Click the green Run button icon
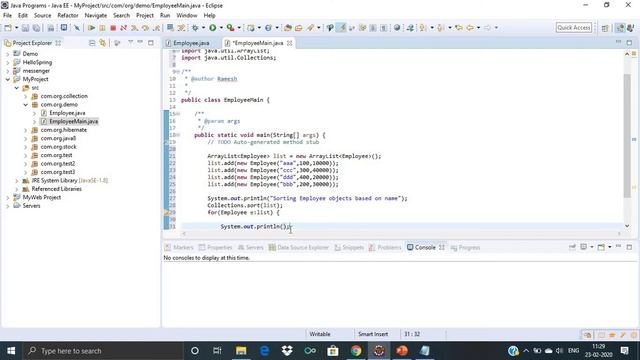Viewport: 640px width, 360px height. pos(213,28)
